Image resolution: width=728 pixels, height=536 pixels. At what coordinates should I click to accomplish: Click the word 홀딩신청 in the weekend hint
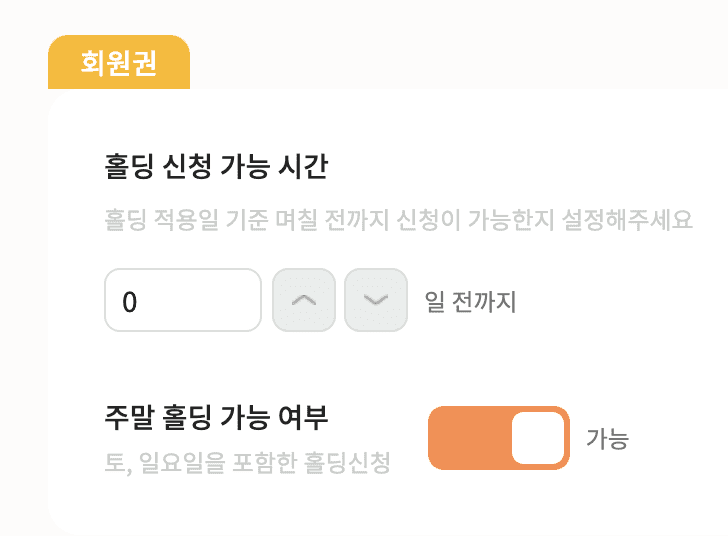coord(347,463)
